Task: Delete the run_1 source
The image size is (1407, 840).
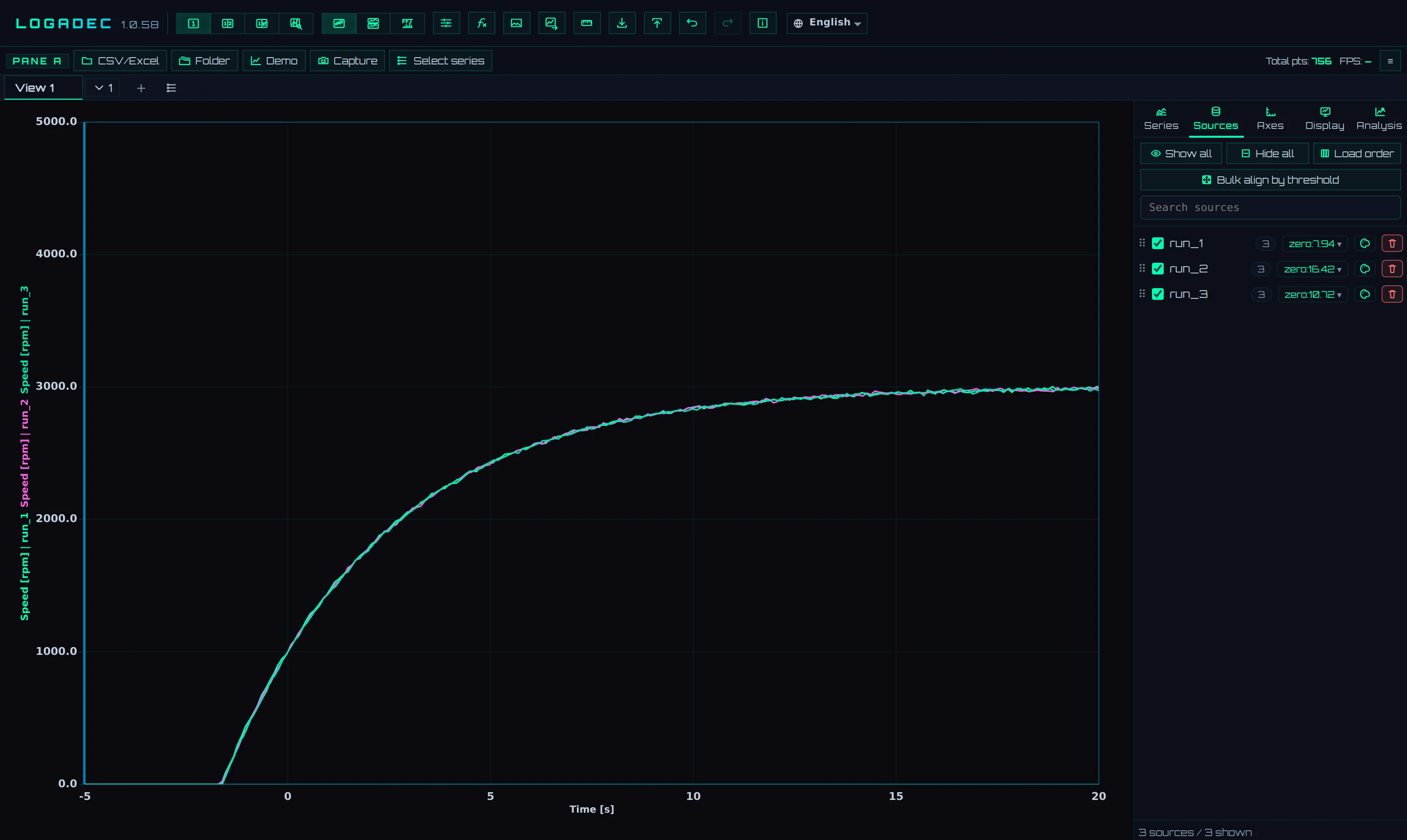Action: pos(1392,243)
